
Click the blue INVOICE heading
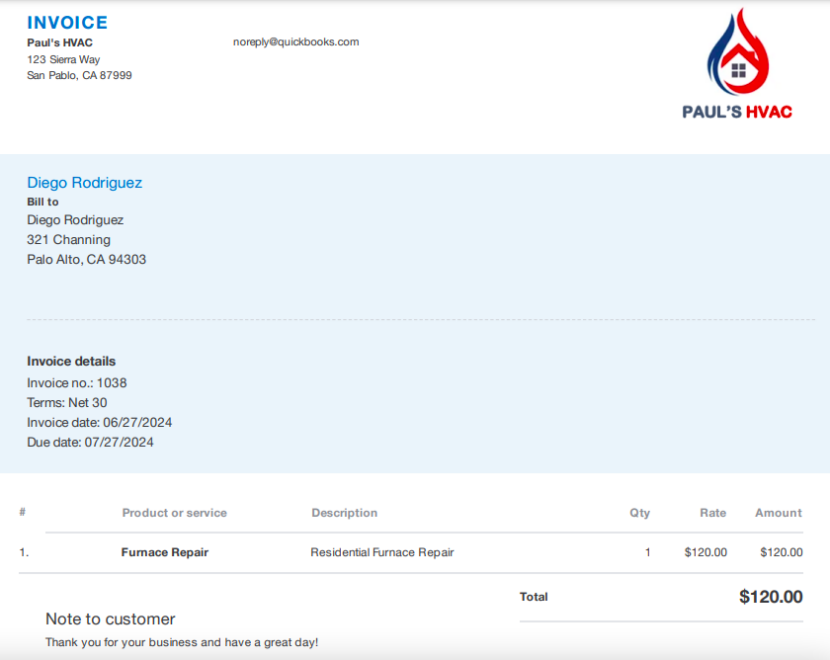67,22
